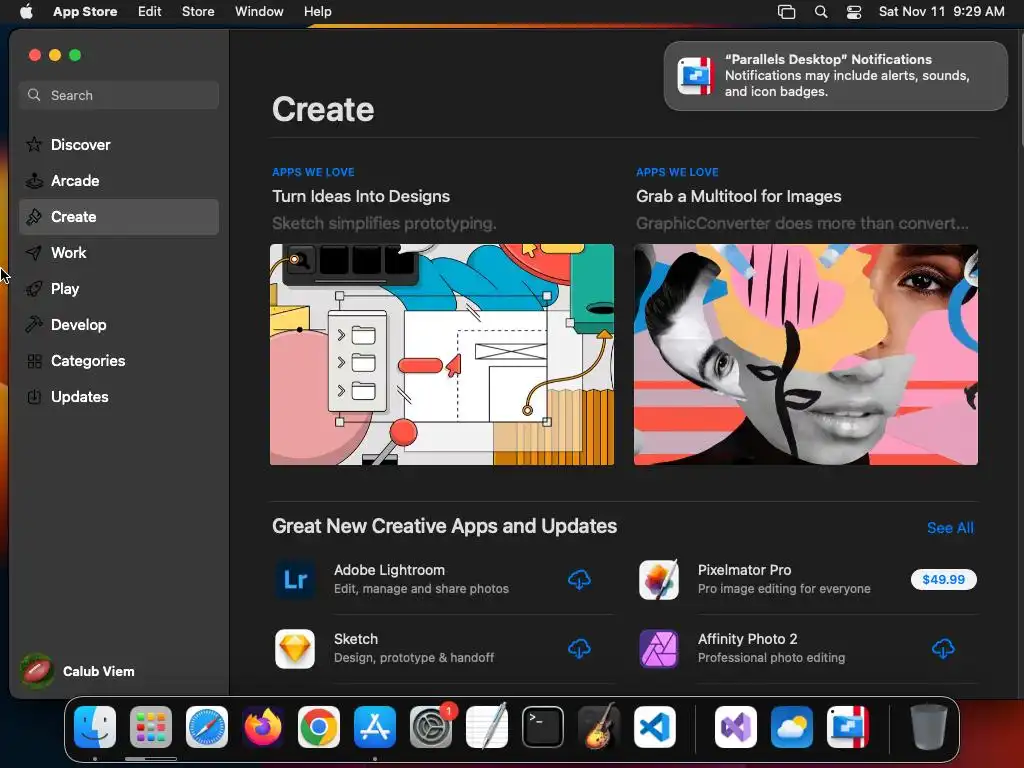Screen dimensions: 1024x768
Task: Open System Settings from the Dock
Action: tap(431, 727)
